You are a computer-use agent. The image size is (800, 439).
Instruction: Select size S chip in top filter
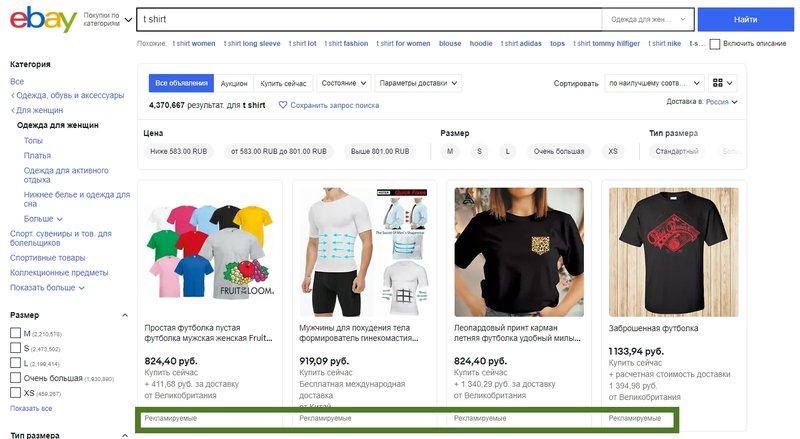point(479,151)
